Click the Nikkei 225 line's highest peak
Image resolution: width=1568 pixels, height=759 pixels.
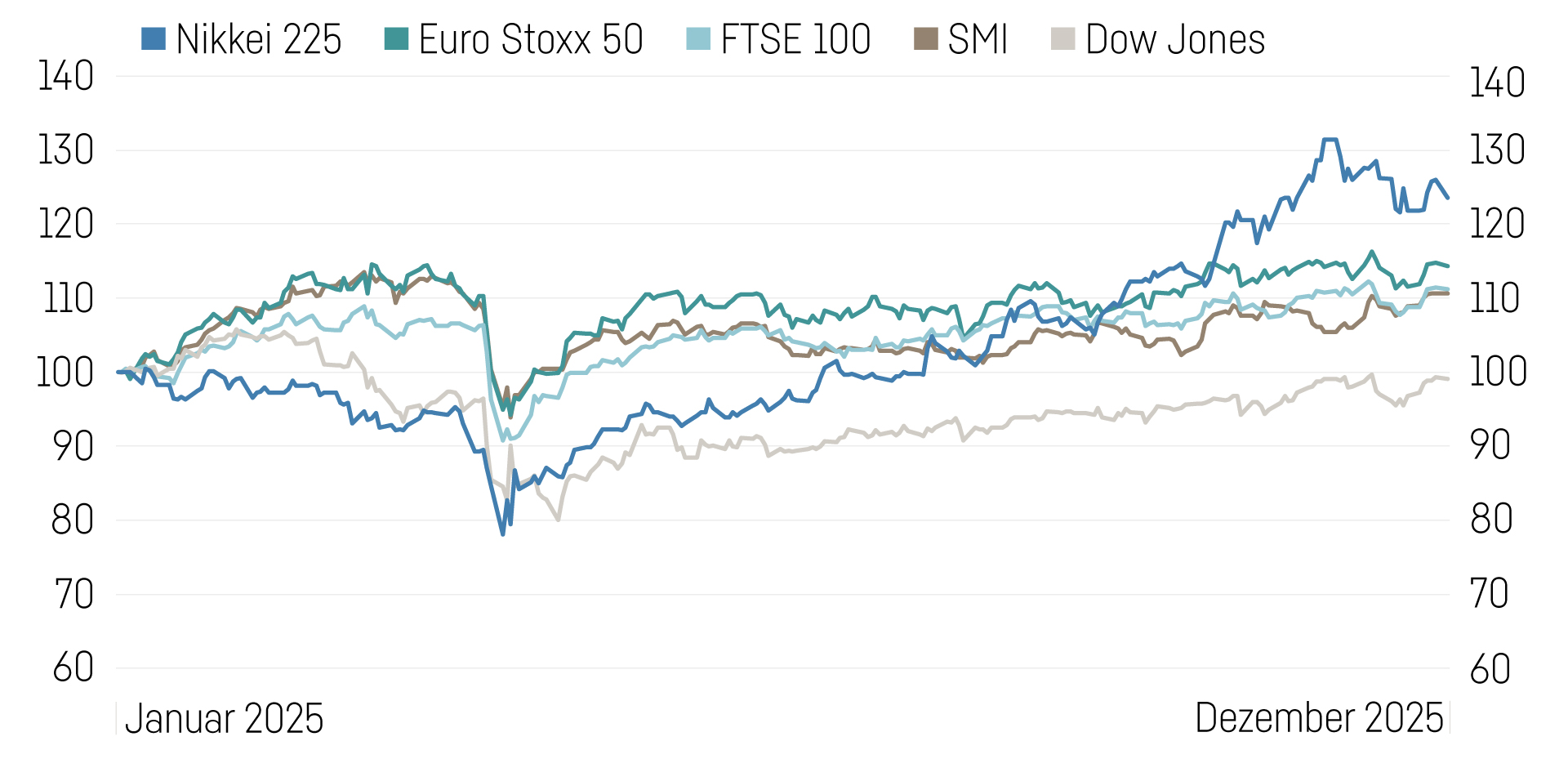tap(1330, 140)
